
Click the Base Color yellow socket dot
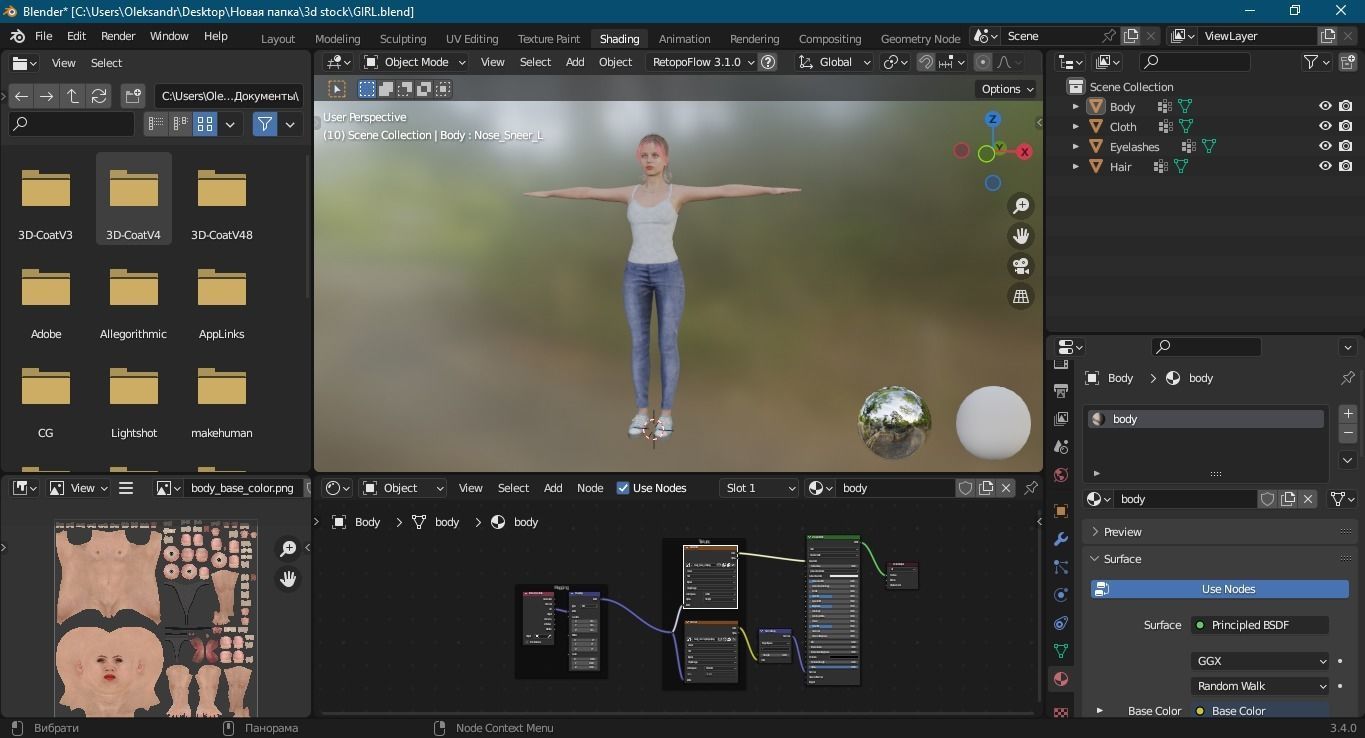click(1200, 711)
